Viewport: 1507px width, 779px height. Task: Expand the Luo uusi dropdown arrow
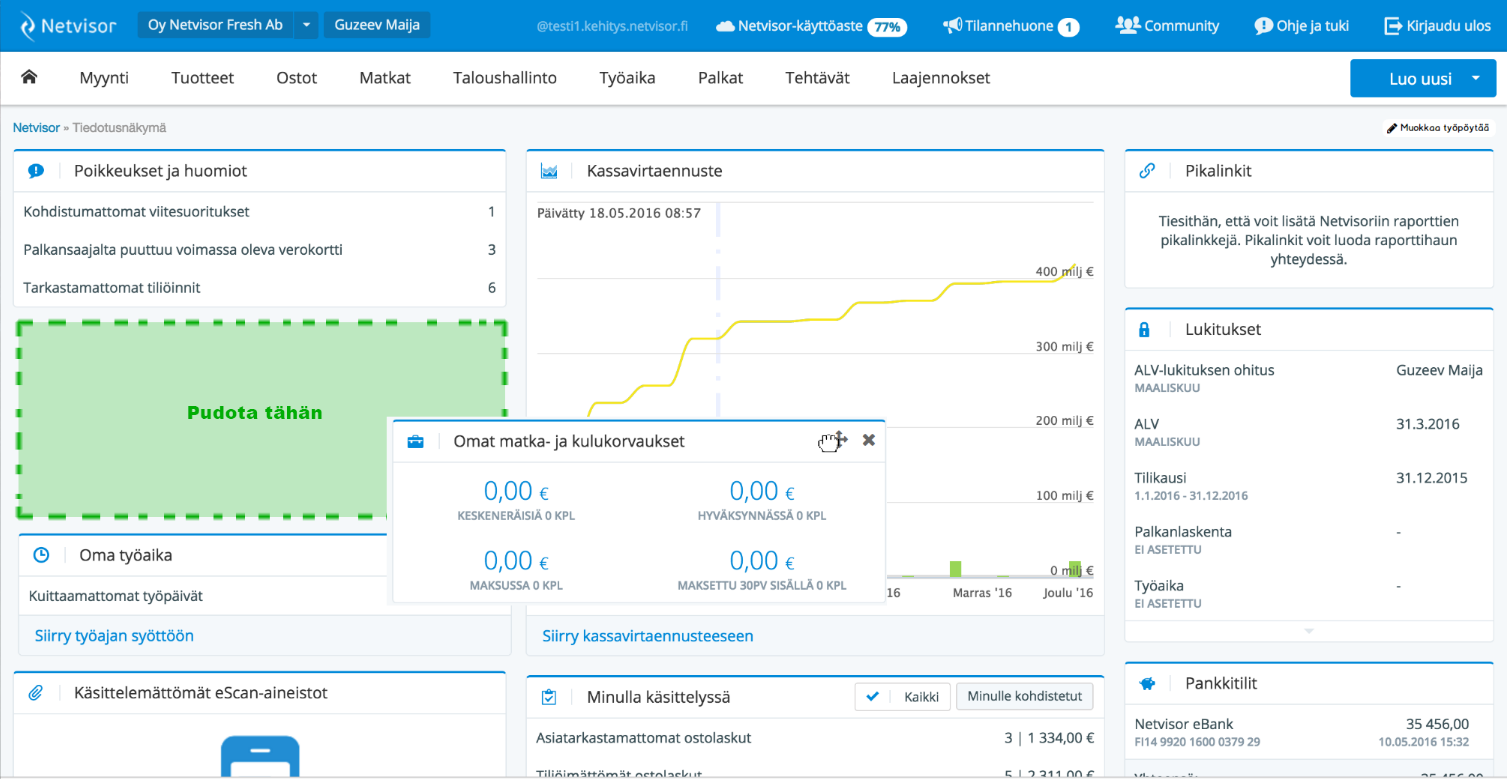coord(1475,78)
